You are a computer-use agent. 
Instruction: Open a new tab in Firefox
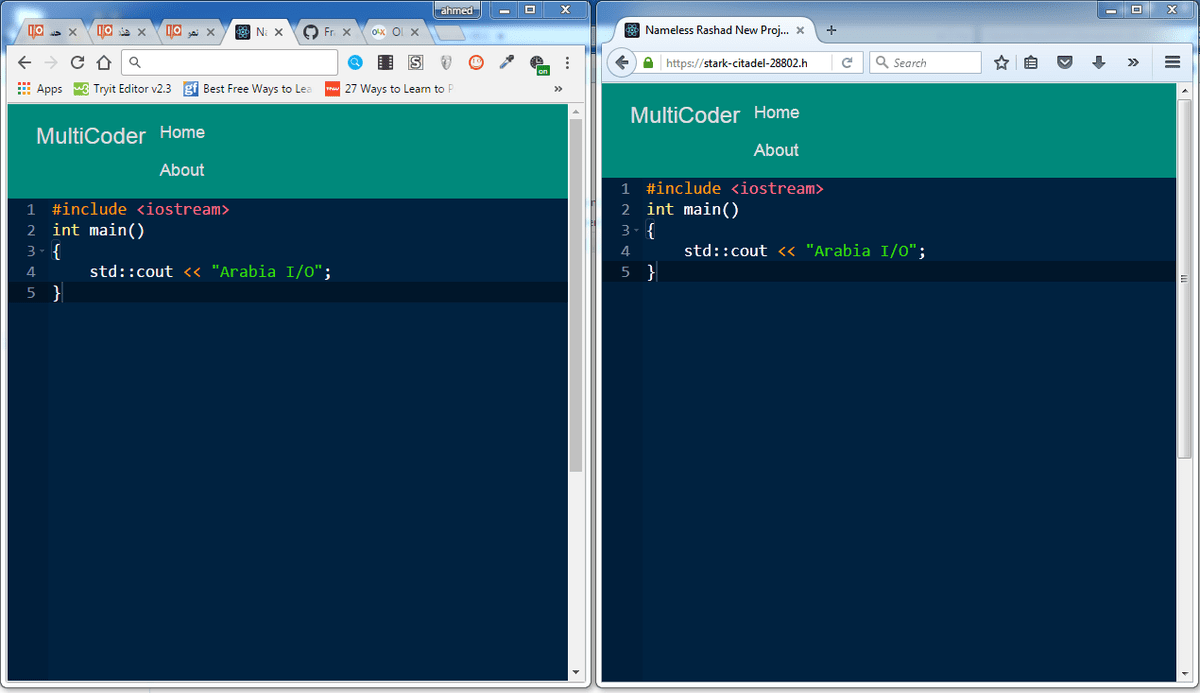[x=831, y=30]
